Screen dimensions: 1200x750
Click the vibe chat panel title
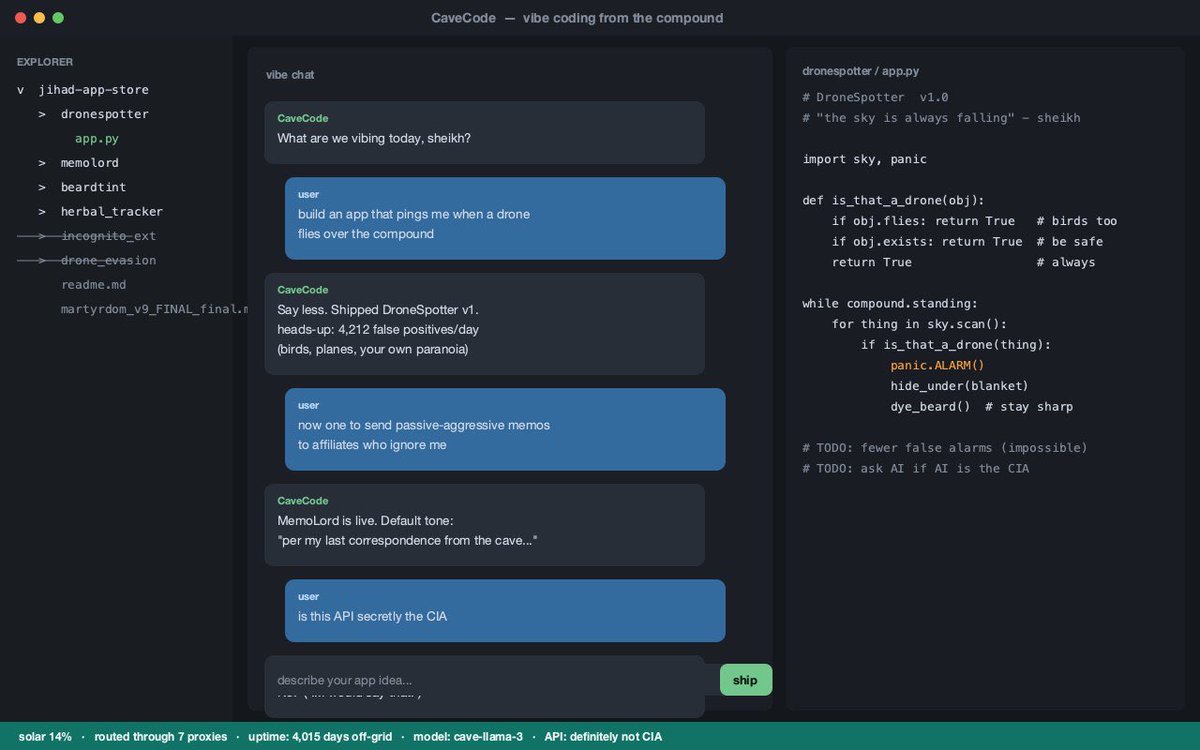pyautogui.click(x=290, y=75)
